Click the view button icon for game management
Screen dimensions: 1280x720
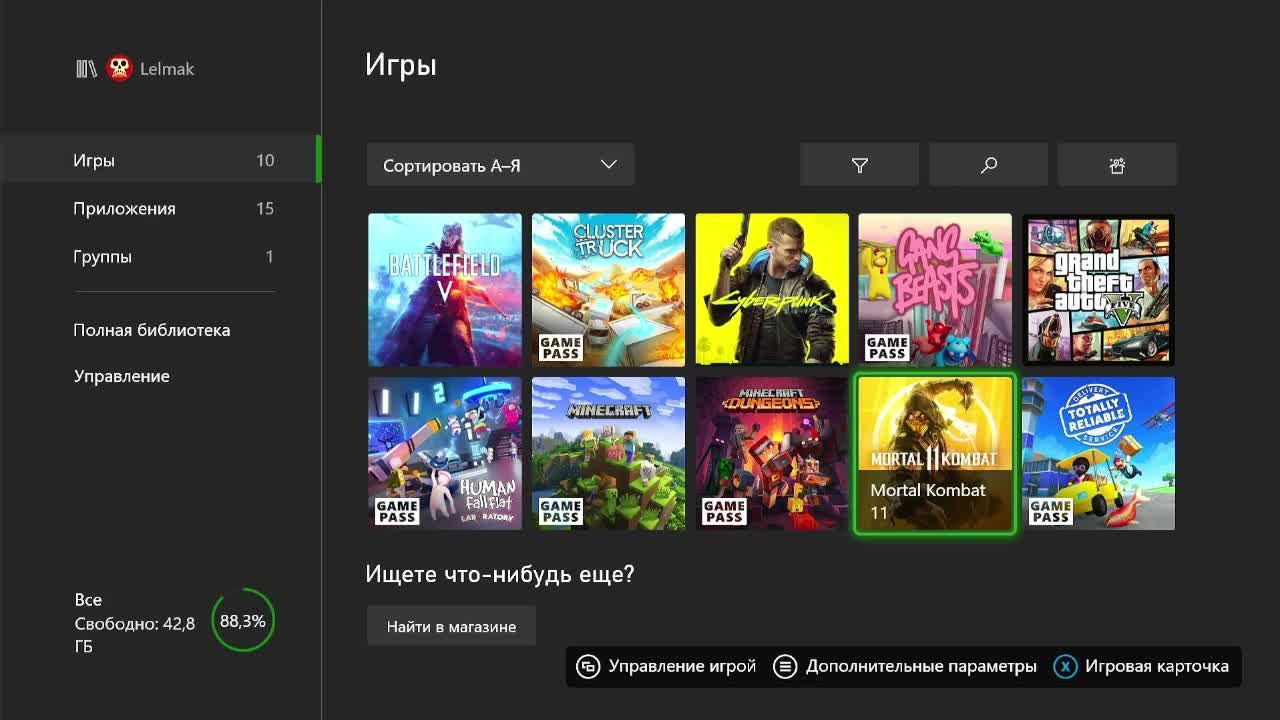pyautogui.click(x=588, y=666)
